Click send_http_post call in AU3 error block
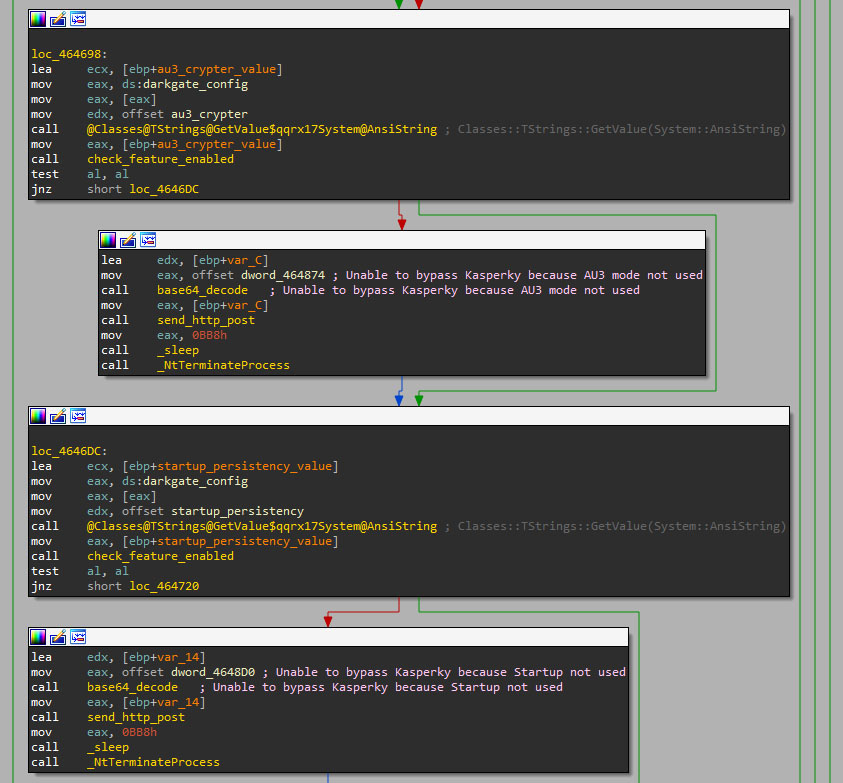The height and width of the screenshot is (783, 843). click(x=206, y=320)
